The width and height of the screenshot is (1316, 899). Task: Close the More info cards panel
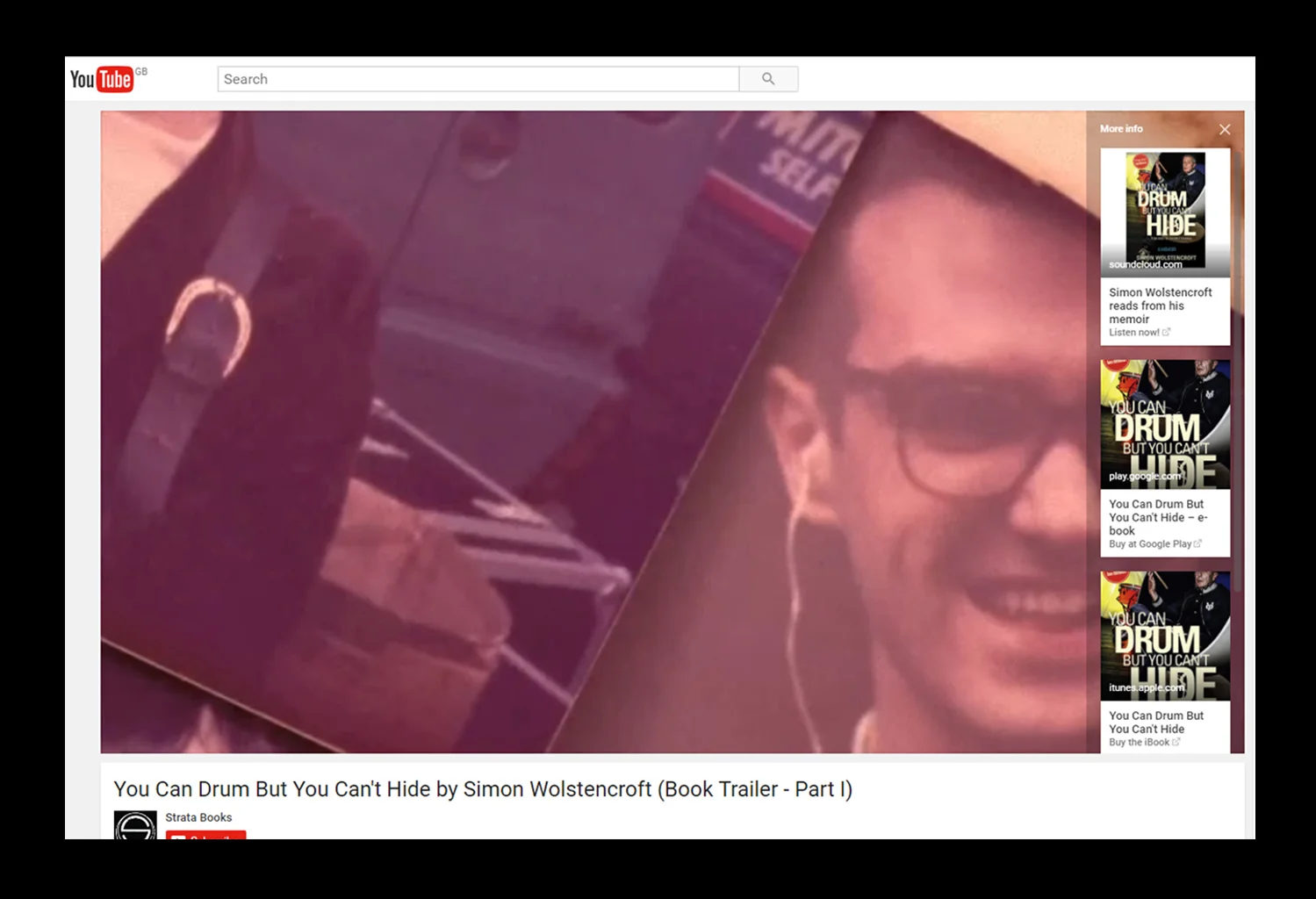coord(1225,129)
